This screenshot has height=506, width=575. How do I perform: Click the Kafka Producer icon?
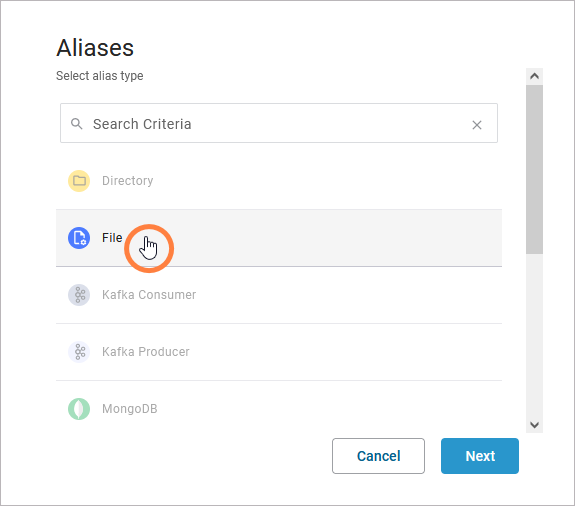[x=79, y=352]
